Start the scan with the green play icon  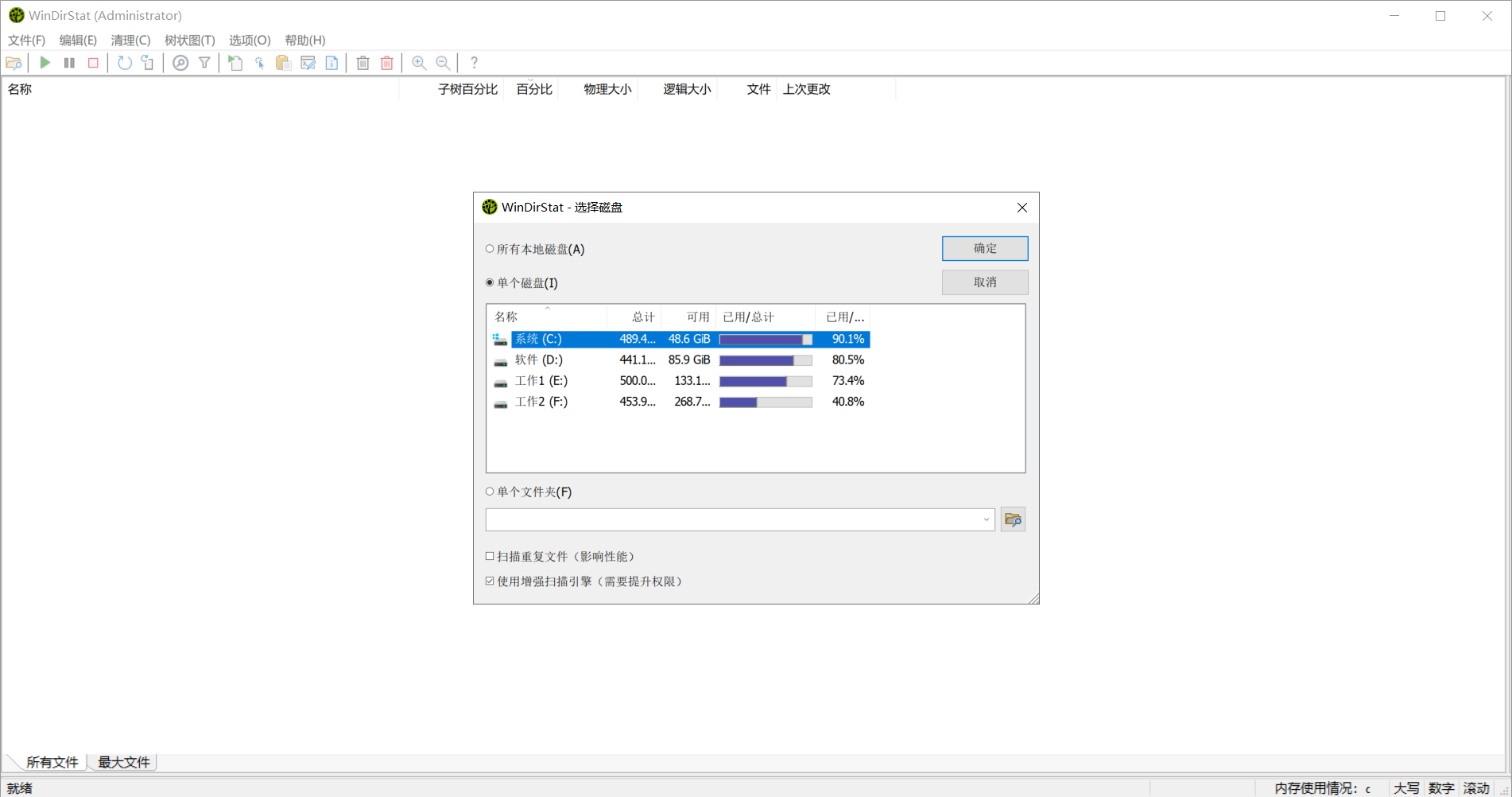click(45, 63)
